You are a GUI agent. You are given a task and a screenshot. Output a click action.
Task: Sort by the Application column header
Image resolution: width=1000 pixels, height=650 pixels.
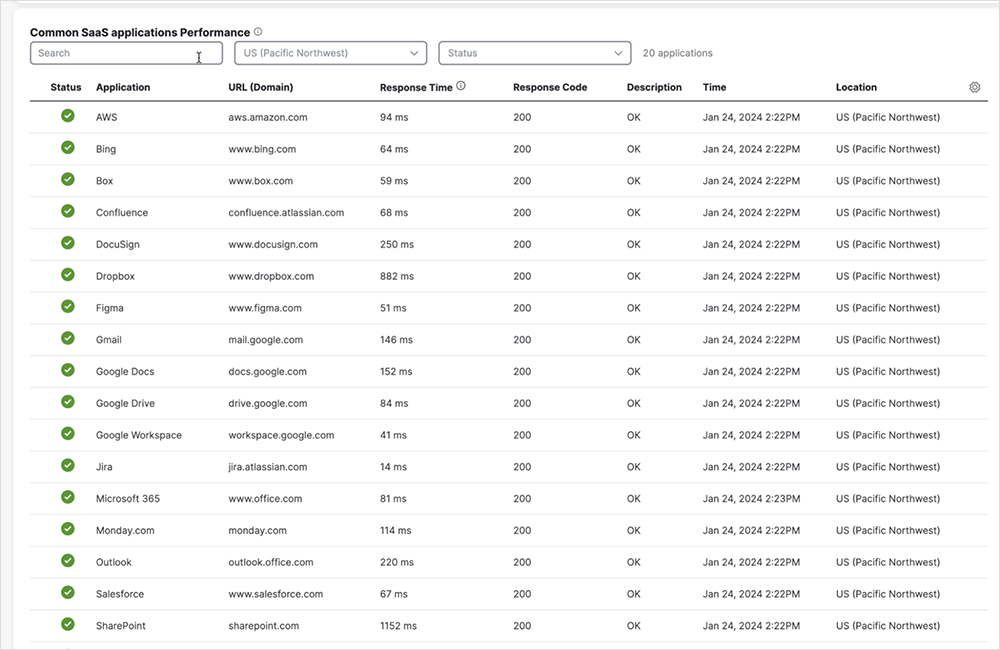click(x=123, y=87)
